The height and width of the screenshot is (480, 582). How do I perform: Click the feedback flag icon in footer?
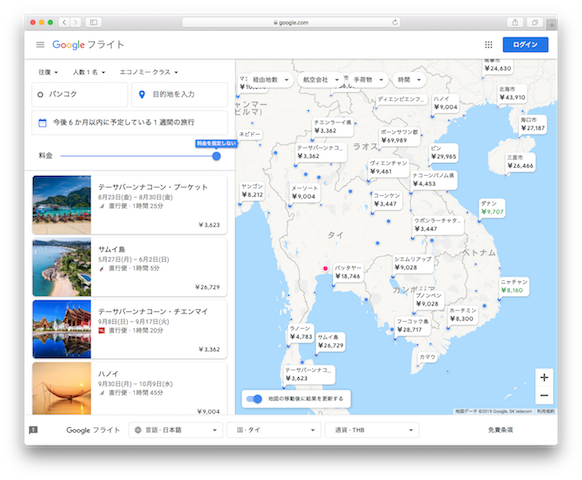(33, 430)
